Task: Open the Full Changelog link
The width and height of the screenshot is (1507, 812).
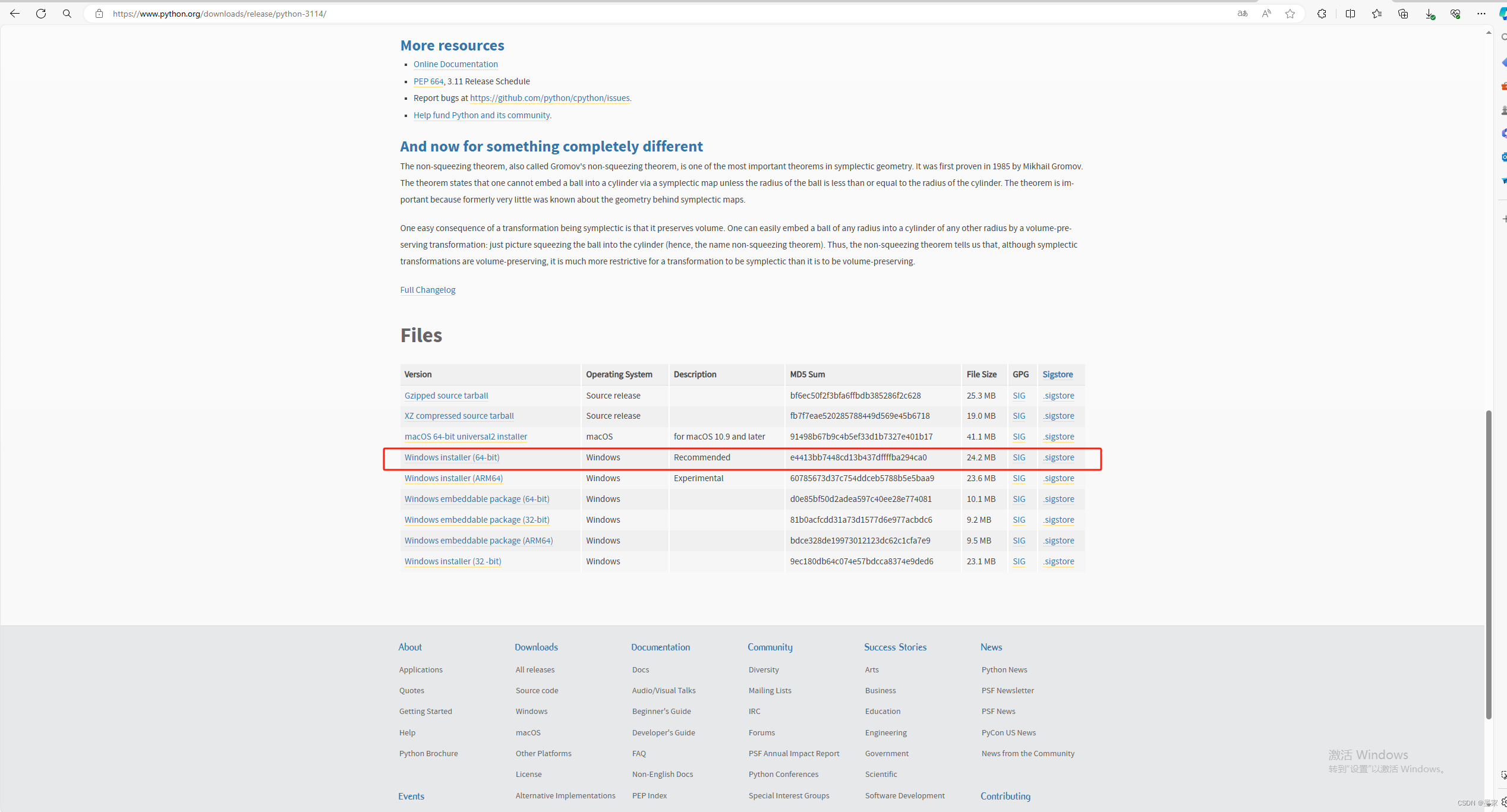Action: click(427, 290)
